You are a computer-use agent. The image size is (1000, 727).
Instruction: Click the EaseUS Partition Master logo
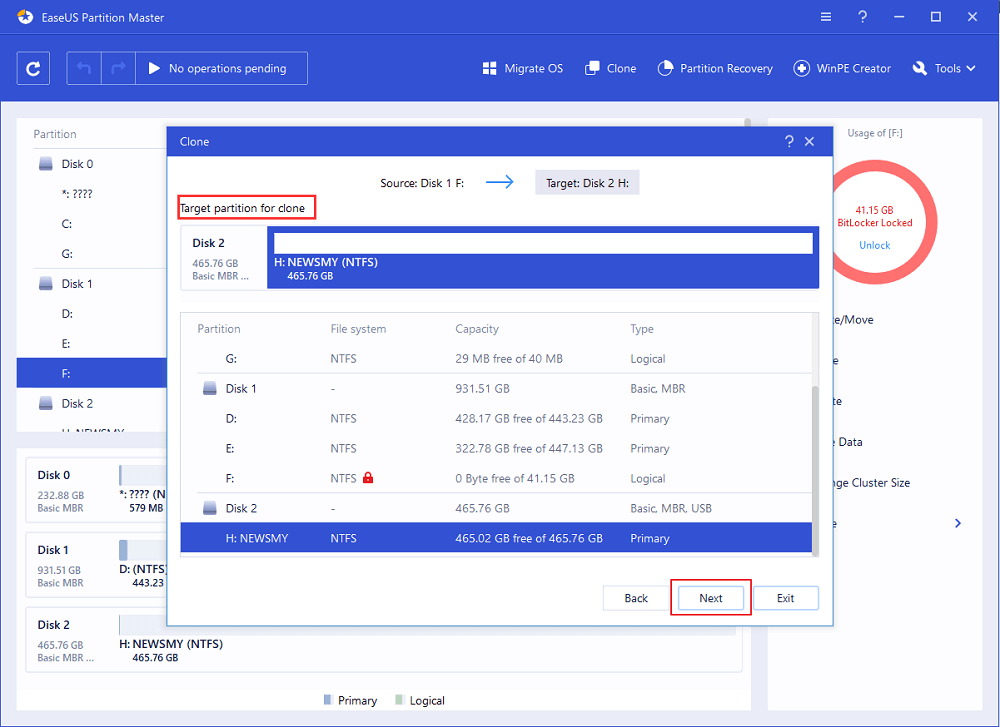tap(26, 17)
